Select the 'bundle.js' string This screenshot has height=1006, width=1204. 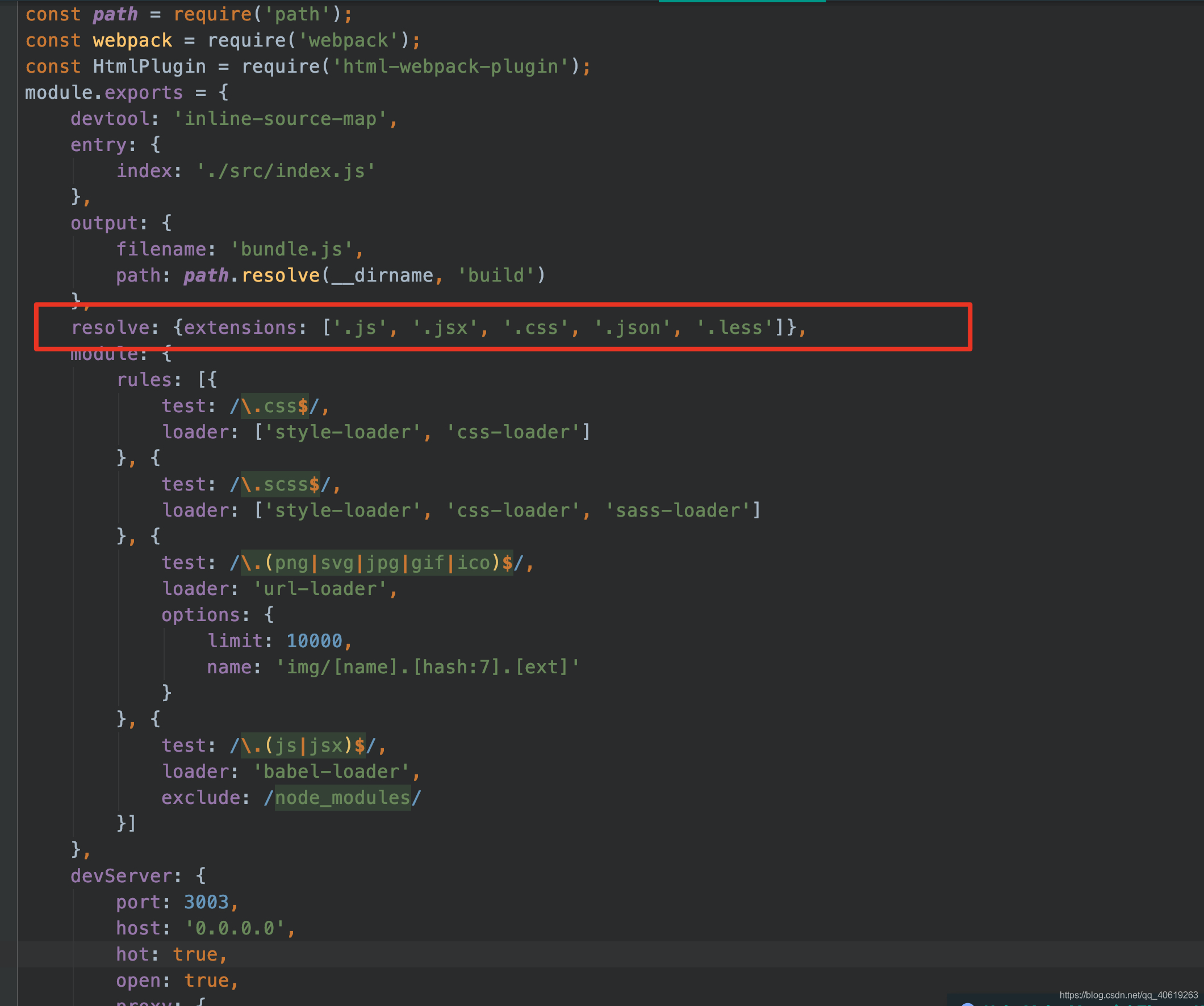[x=291, y=249]
